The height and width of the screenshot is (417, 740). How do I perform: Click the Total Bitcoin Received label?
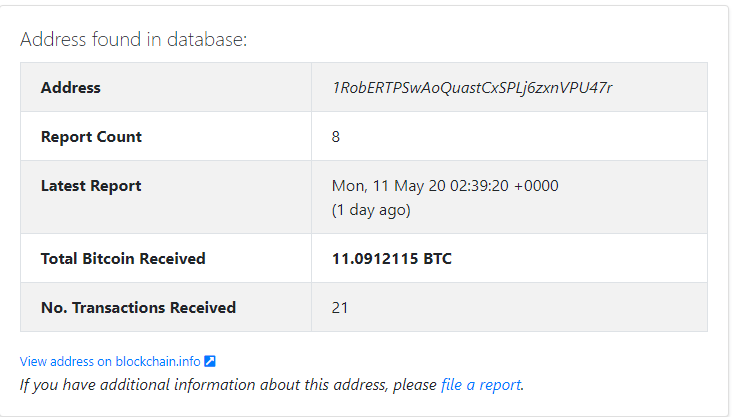[x=123, y=259]
